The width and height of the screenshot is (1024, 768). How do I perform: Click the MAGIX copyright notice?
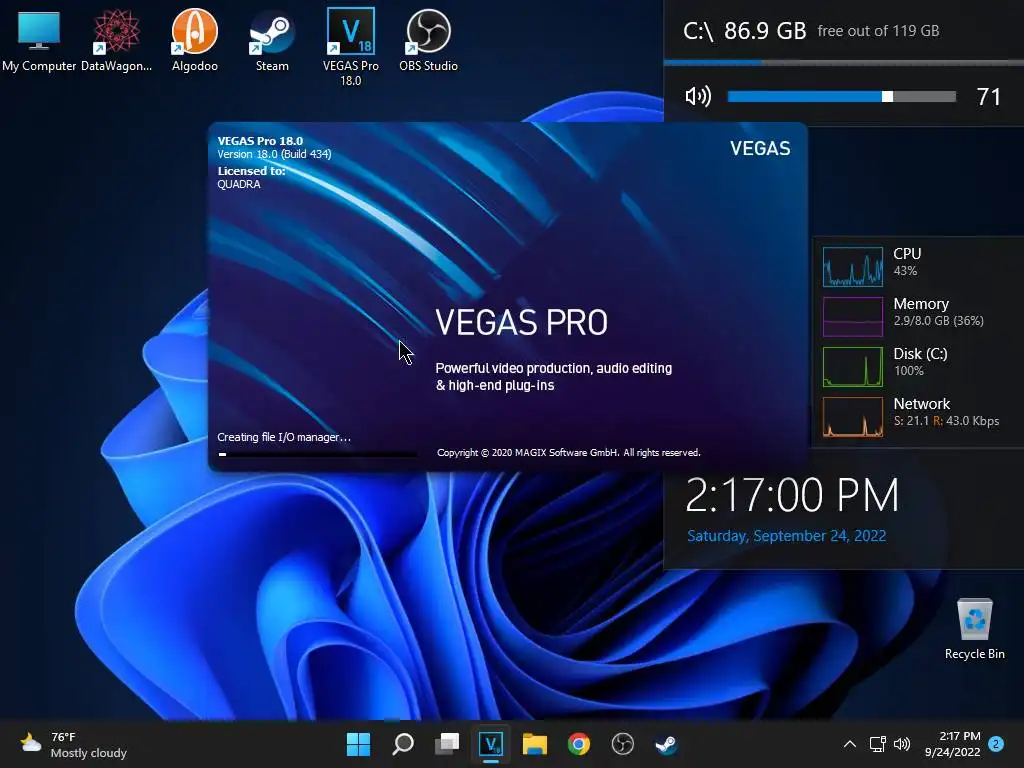click(569, 453)
